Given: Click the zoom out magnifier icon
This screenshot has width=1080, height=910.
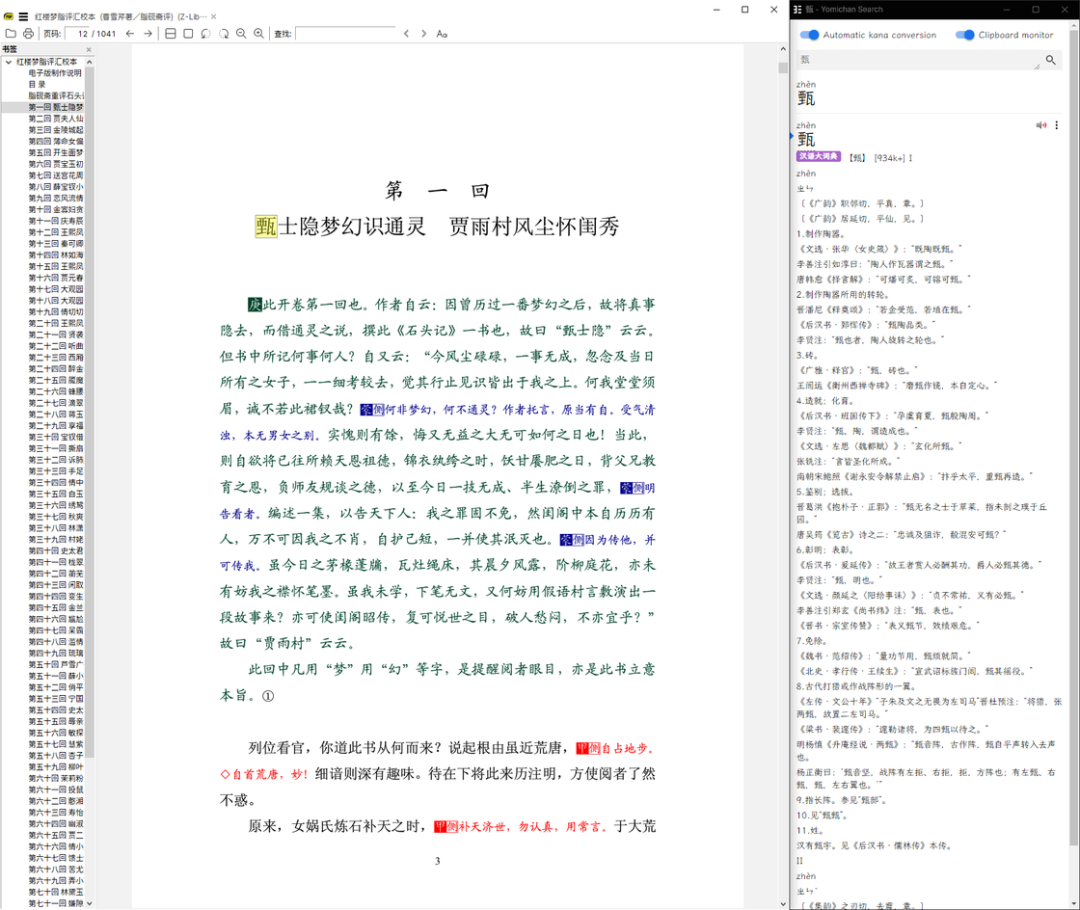Looking at the screenshot, I should 241,34.
